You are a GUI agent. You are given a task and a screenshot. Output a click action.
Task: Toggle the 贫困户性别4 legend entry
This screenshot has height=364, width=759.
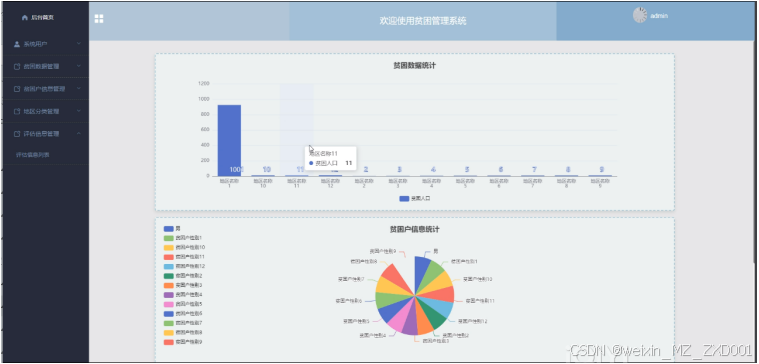click(182, 294)
